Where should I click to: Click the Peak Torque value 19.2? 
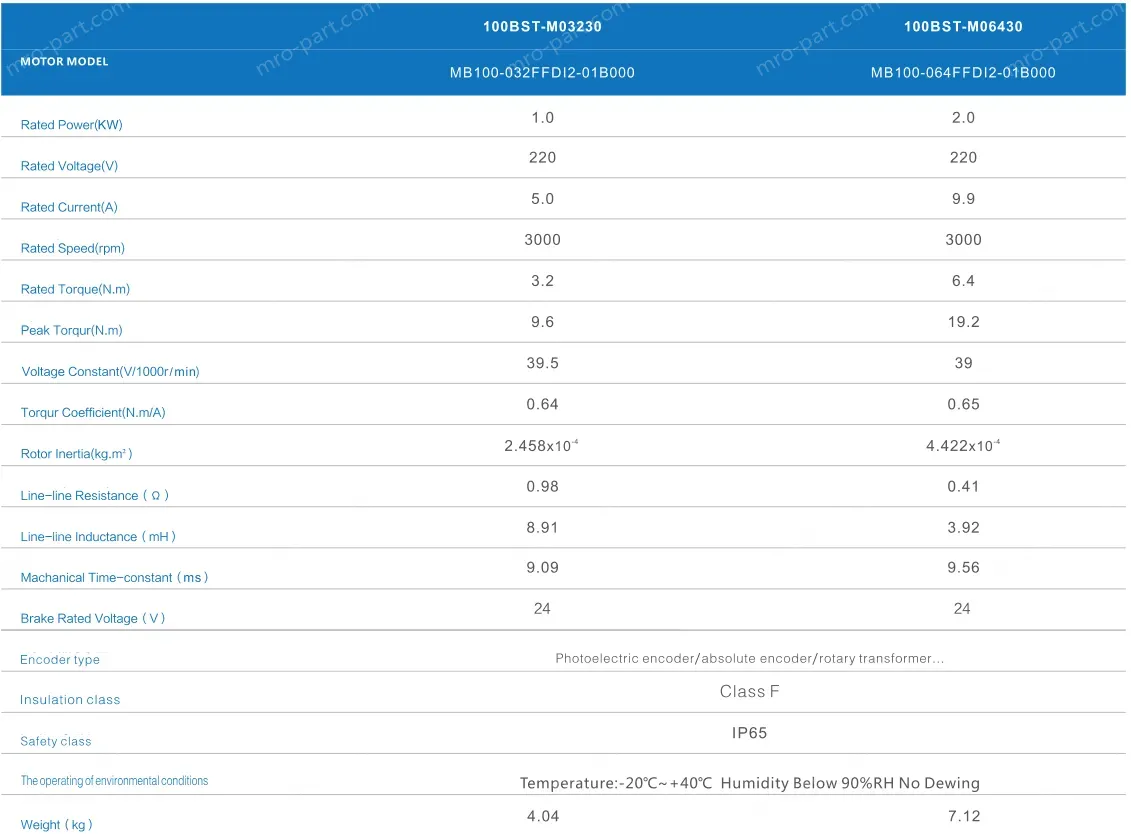click(x=963, y=322)
